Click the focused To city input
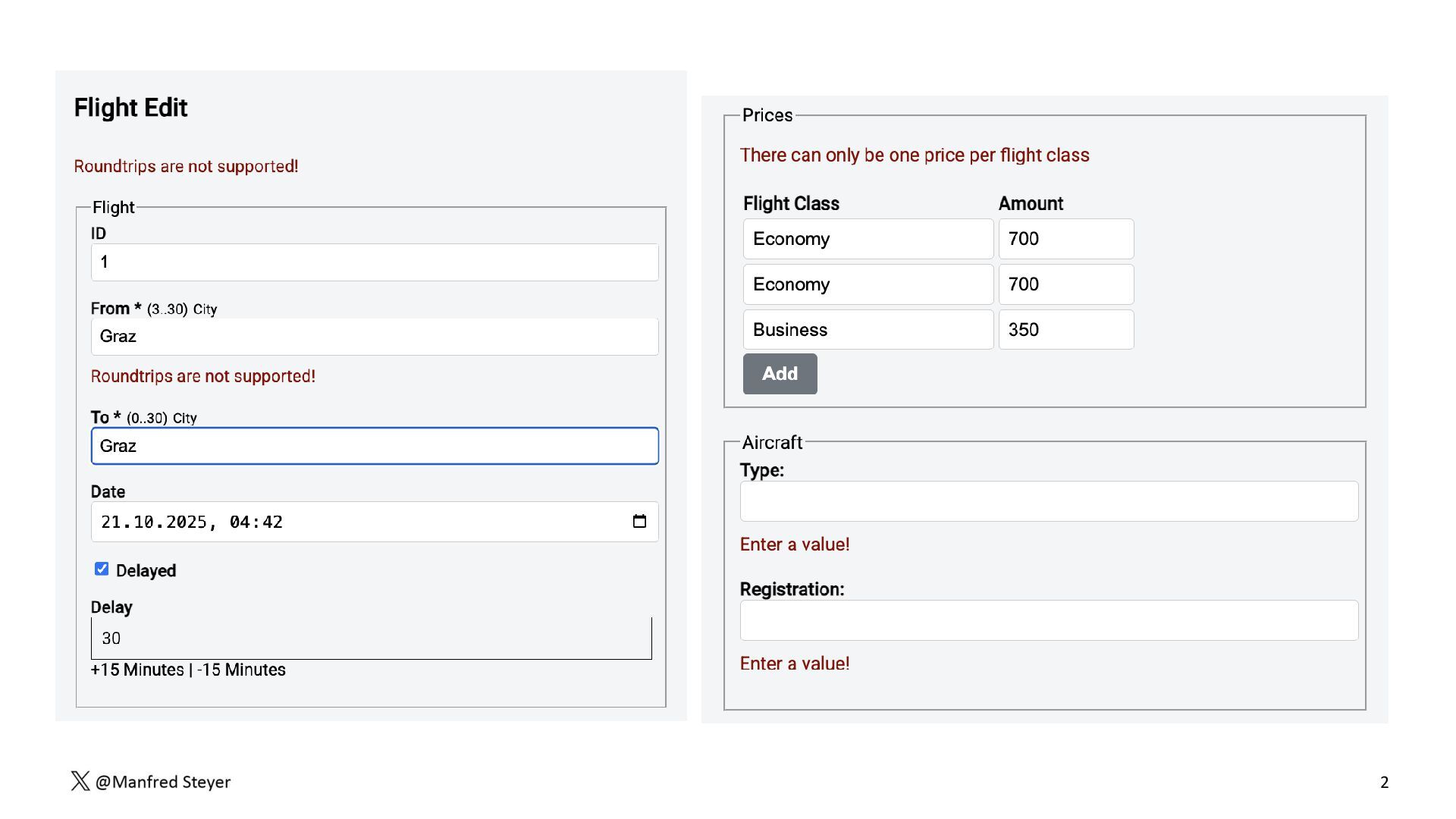The height and width of the screenshot is (819, 1456). point(375,446)
